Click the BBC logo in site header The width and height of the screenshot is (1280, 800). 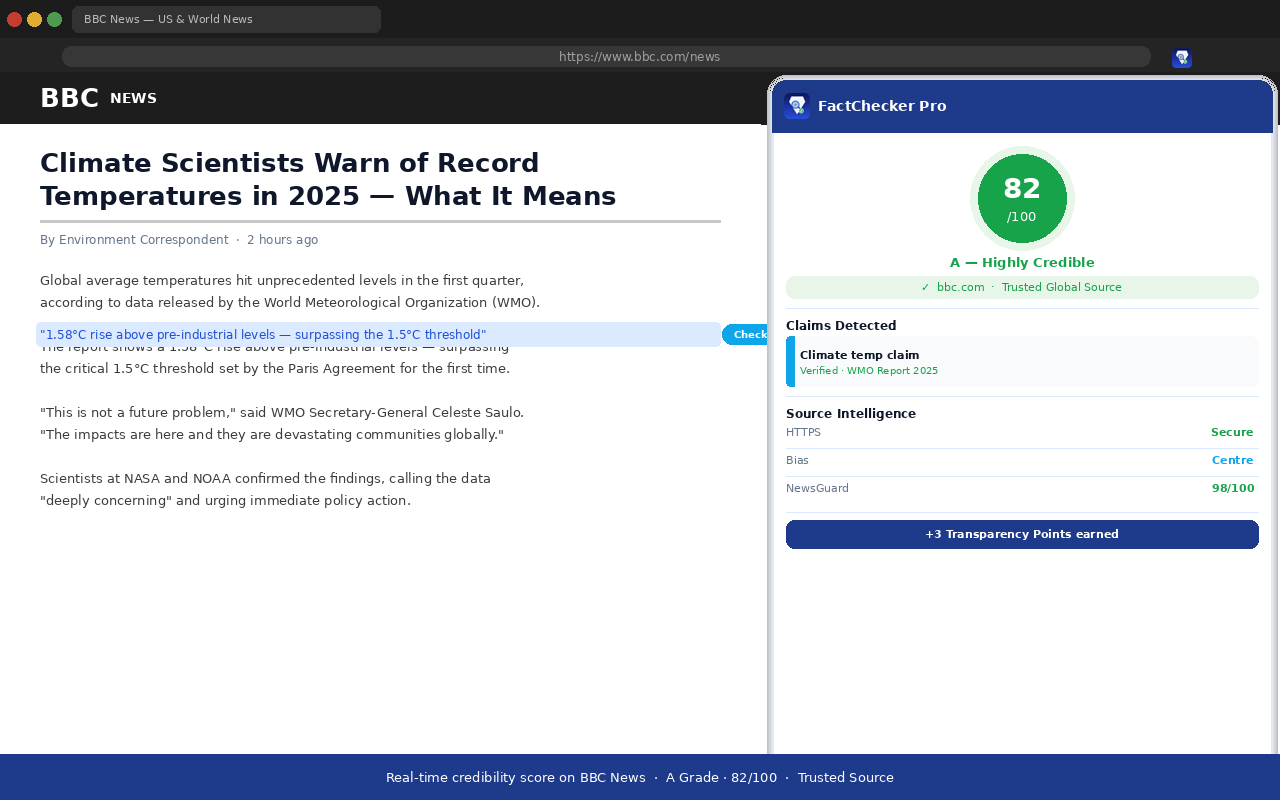pos(69,98)
